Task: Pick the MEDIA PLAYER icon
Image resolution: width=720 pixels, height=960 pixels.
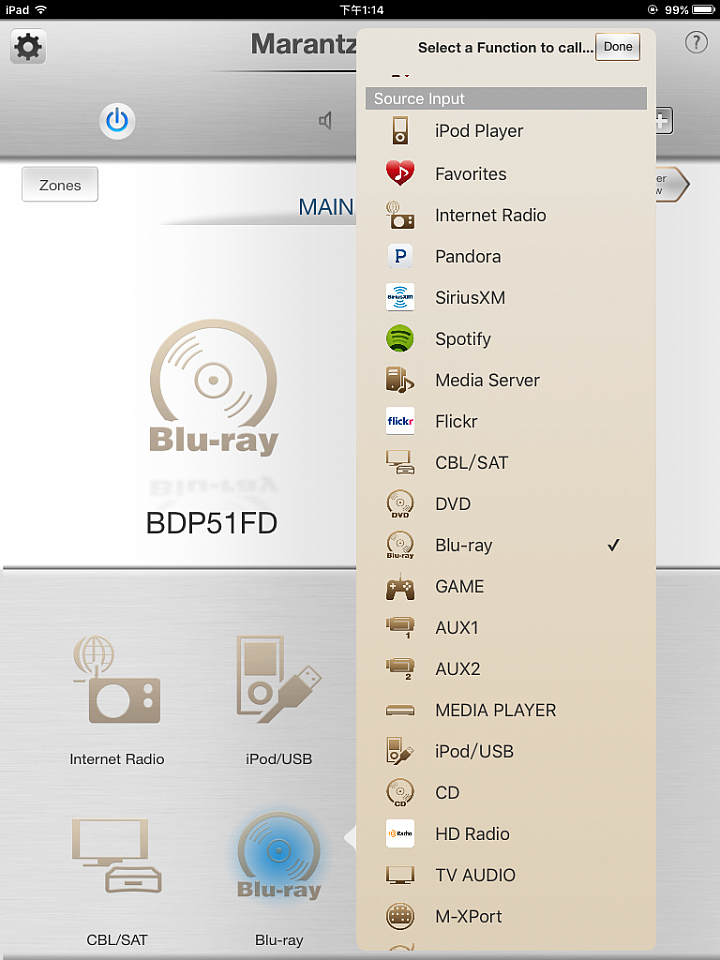Action: tap(400, 710)
